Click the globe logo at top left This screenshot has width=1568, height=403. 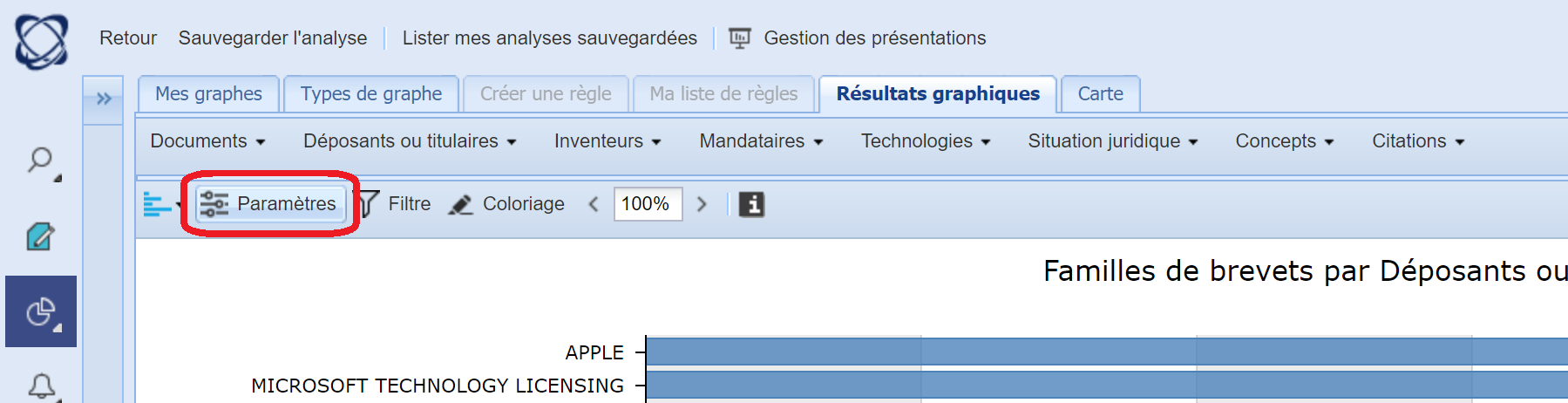[x=41, y=41]
